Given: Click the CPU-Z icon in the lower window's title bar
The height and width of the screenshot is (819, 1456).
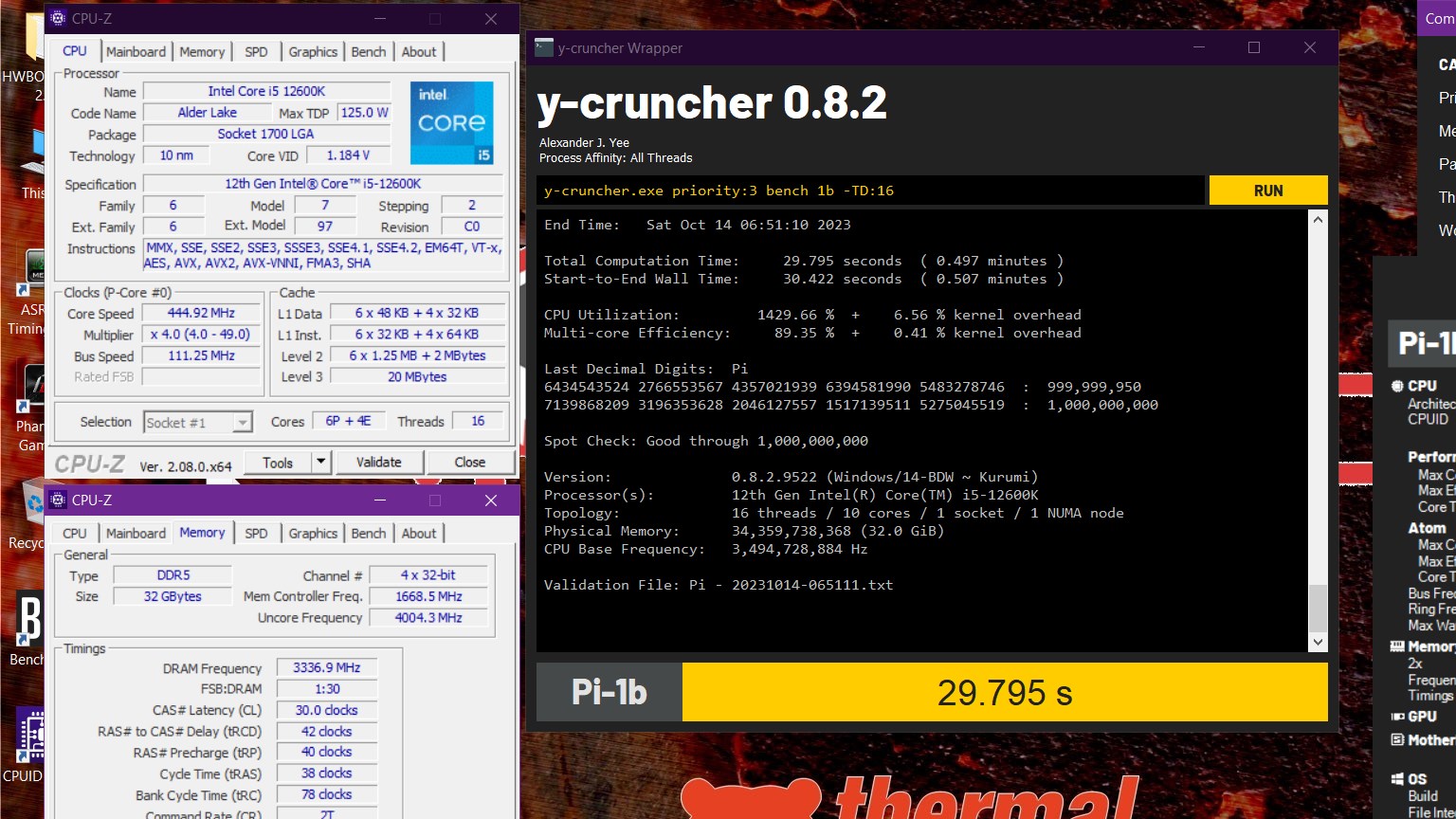Looking at the screenshot, I should point(58,500).
